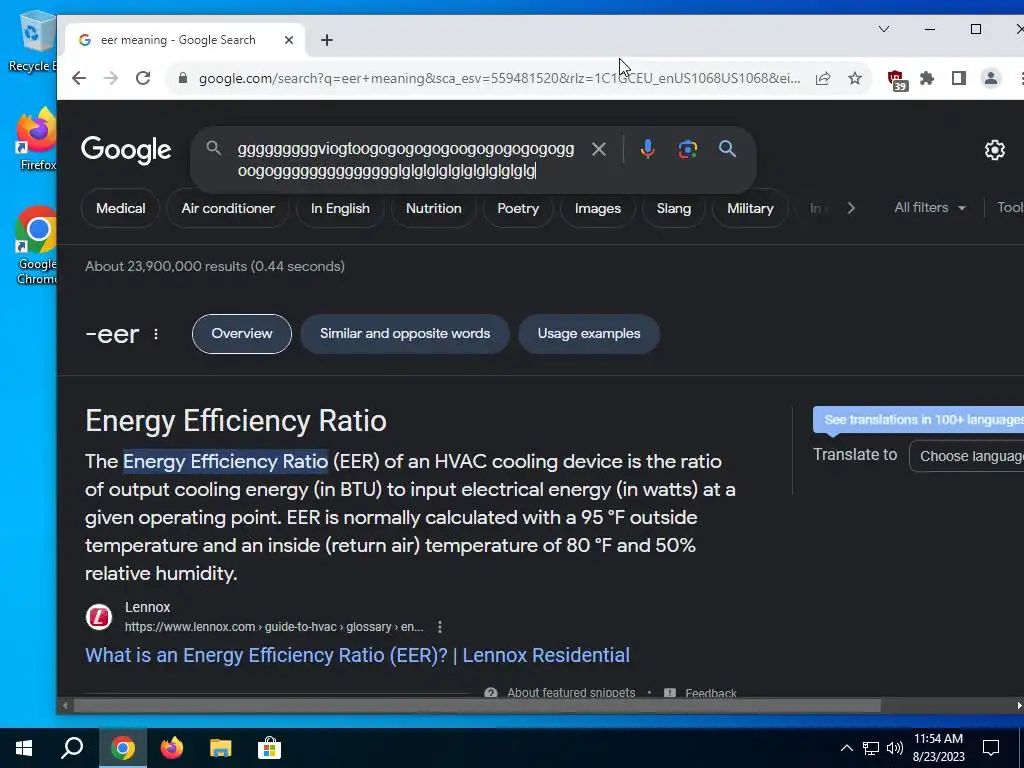Open Usage examples
This screenshot has width=1024, height=768.
[x=589, y=334]
